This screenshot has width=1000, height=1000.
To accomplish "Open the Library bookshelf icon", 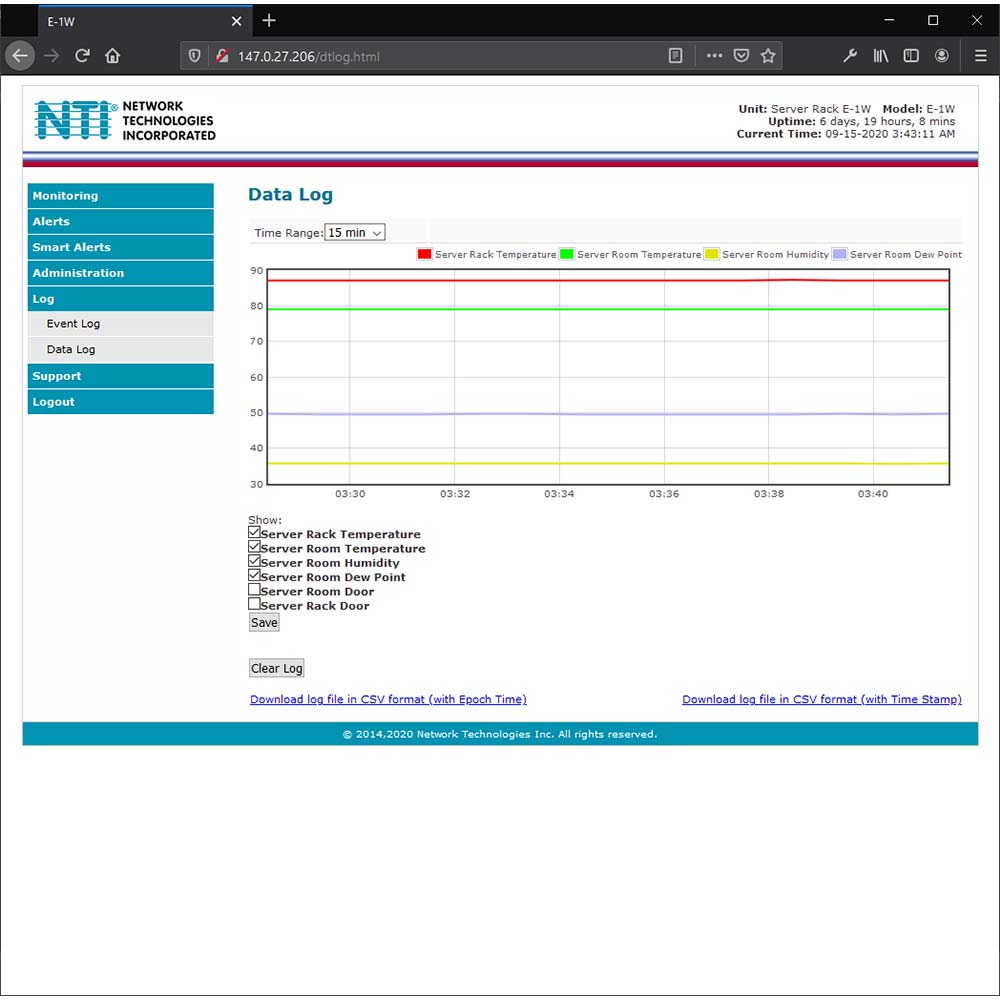I will 881,56.
